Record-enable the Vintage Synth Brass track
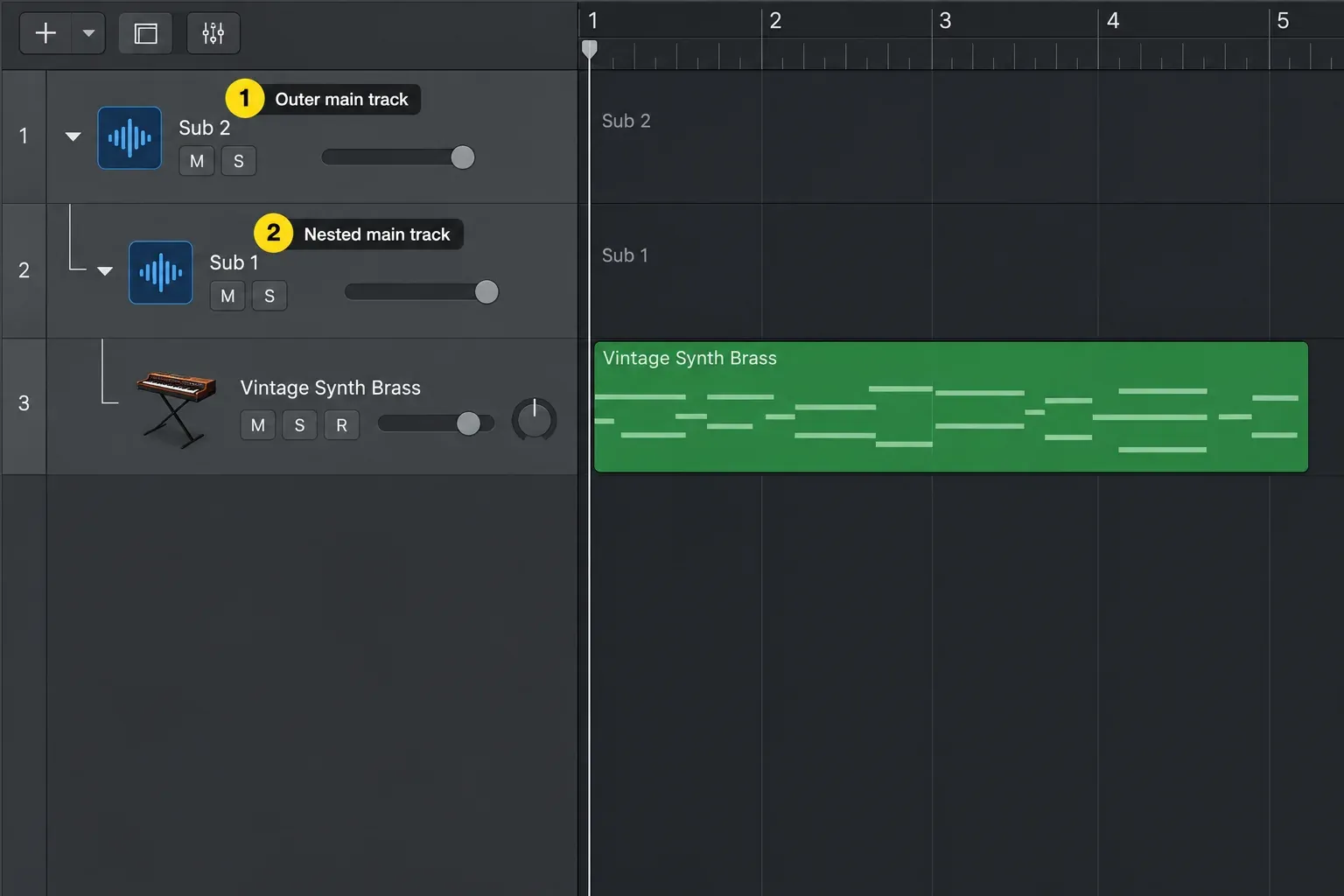Image resolution: width=1344 pixels, height=896 pixels. 342,424
